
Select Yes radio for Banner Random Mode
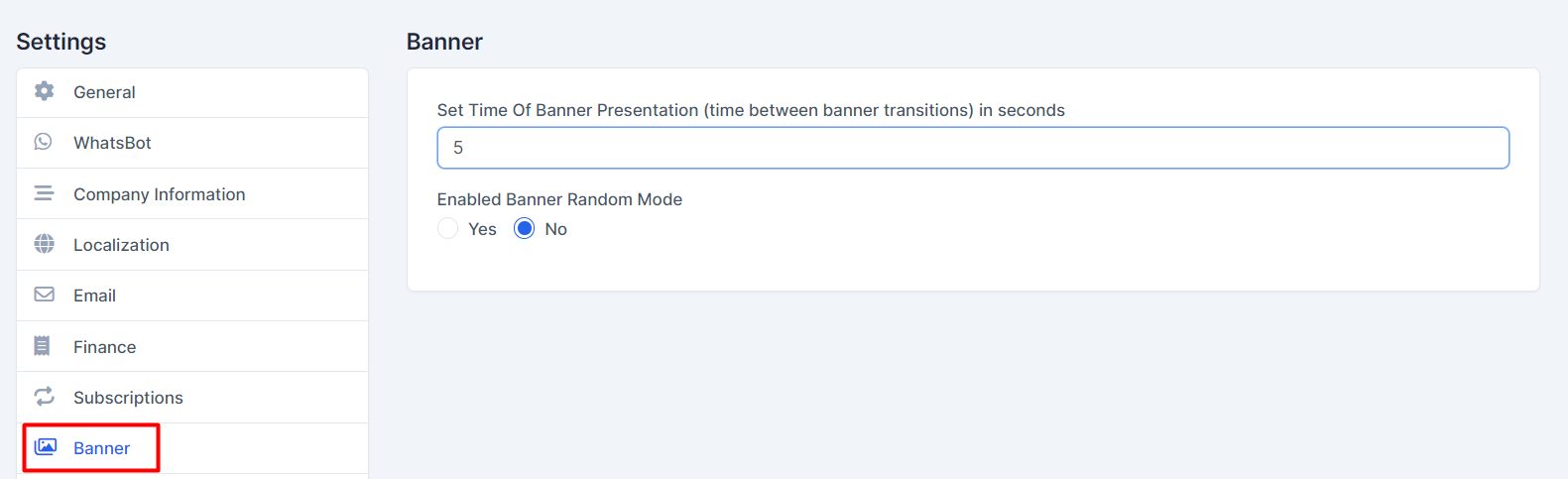click(448, 229)
